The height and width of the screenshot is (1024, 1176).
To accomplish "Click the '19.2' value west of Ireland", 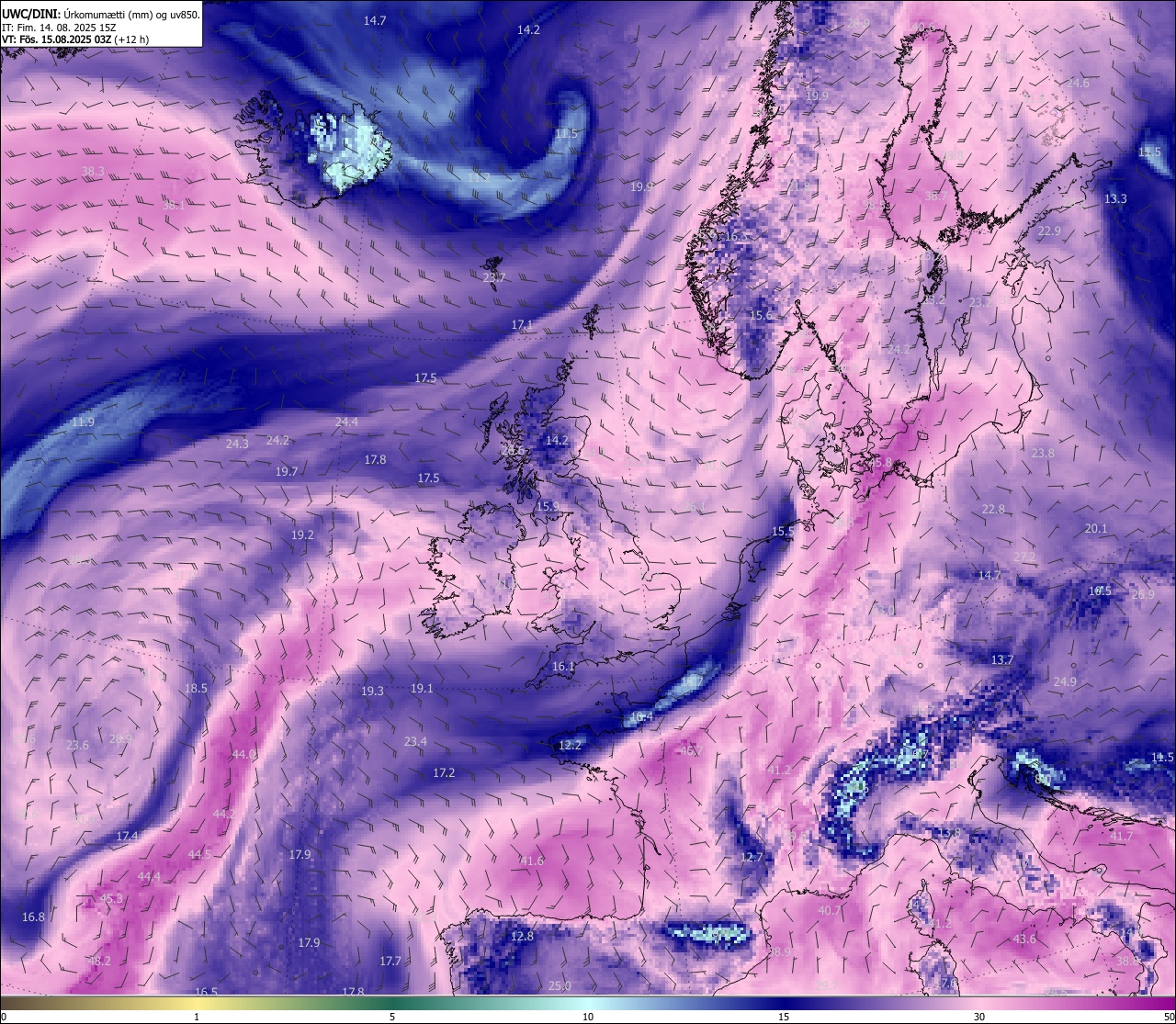I will click(x=302, y=535).
